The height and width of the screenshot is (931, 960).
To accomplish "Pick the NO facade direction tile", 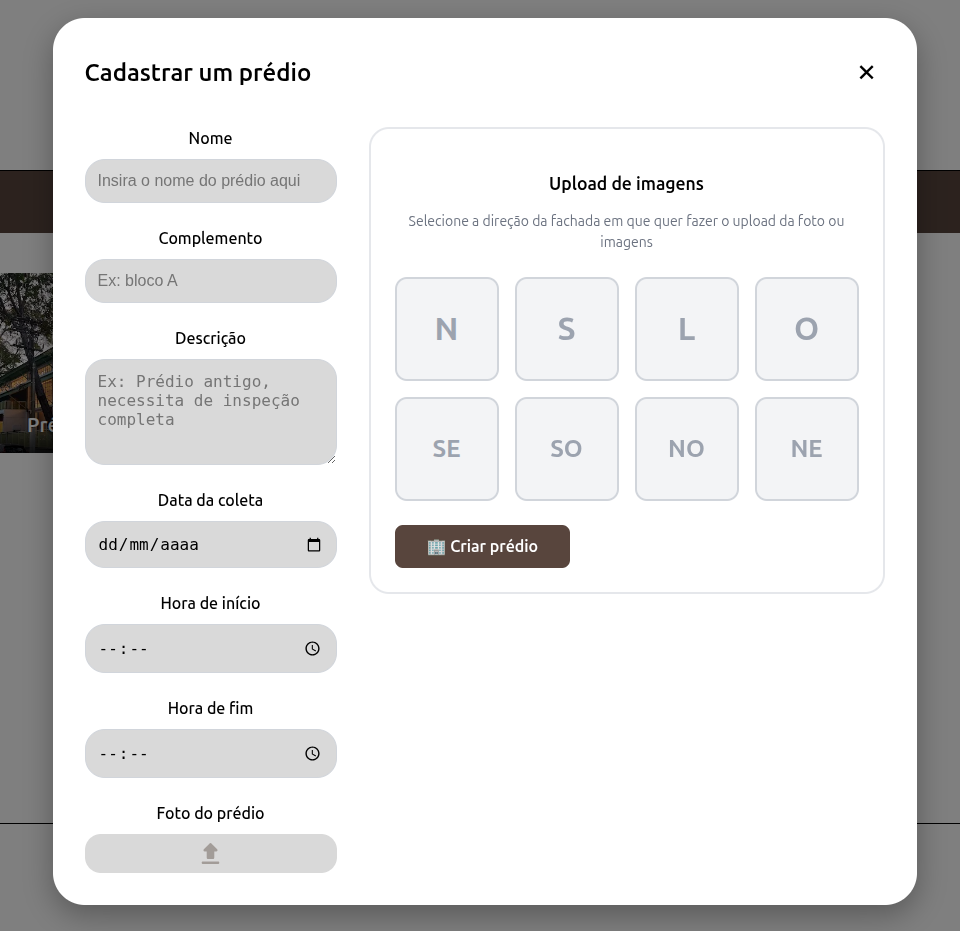I will click(x=687, y=449).
